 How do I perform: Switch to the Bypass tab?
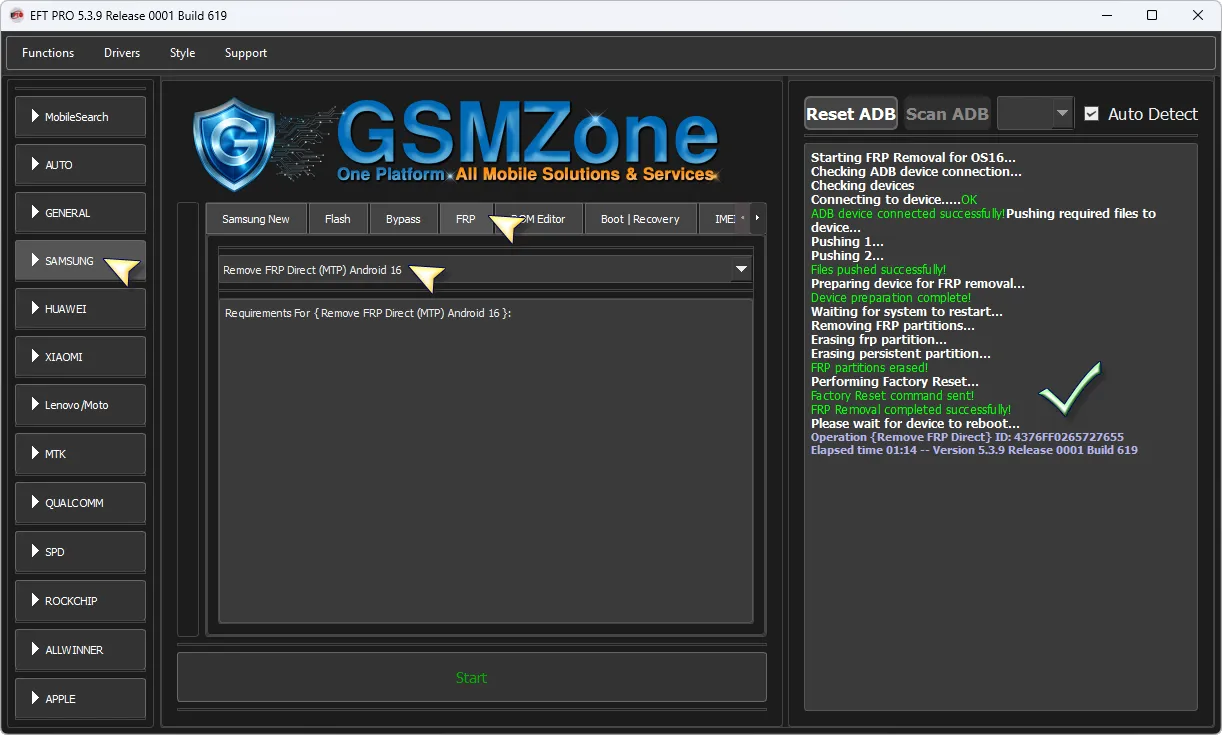coord(403,219)
